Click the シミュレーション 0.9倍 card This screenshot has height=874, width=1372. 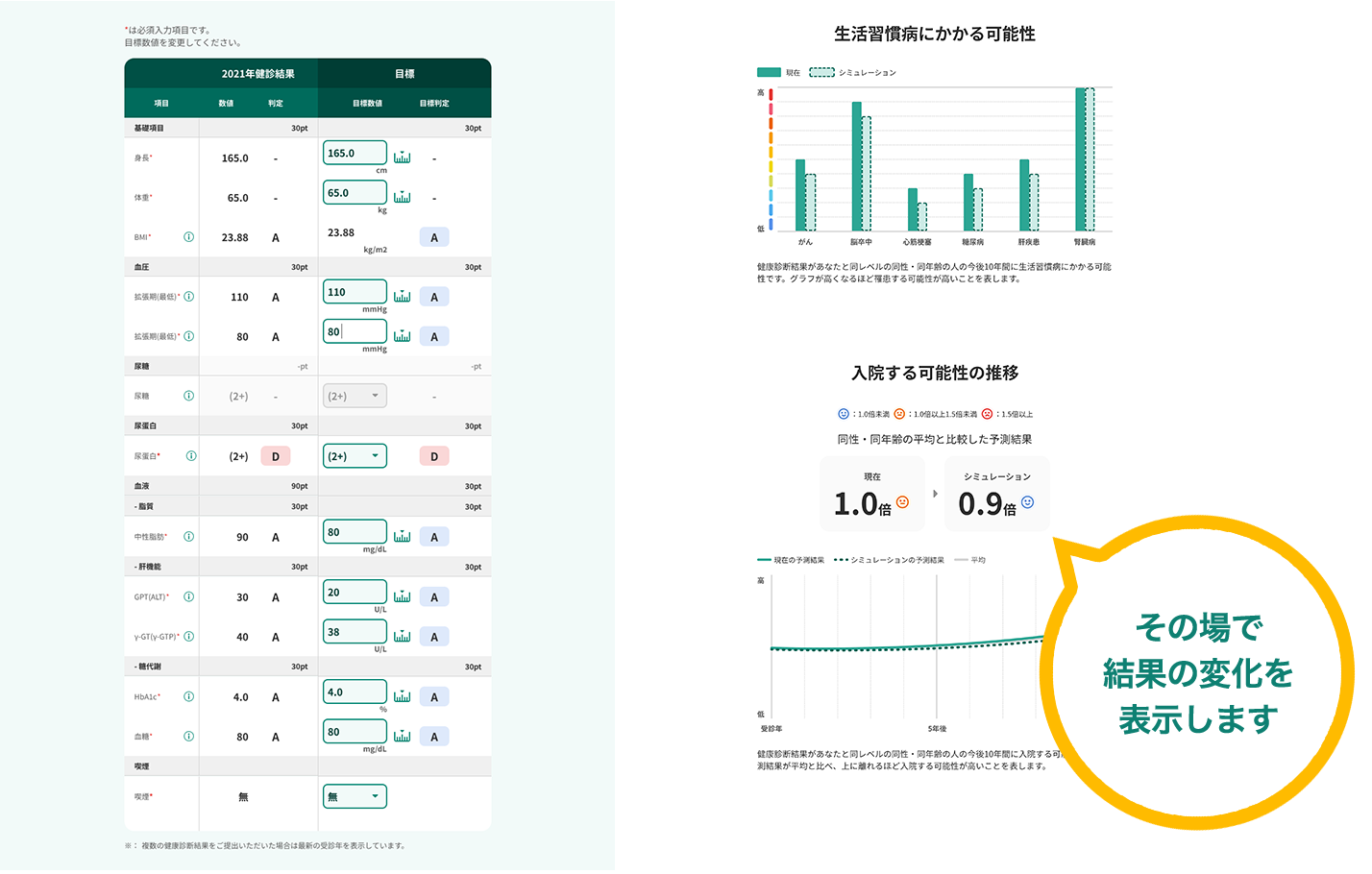997,494
